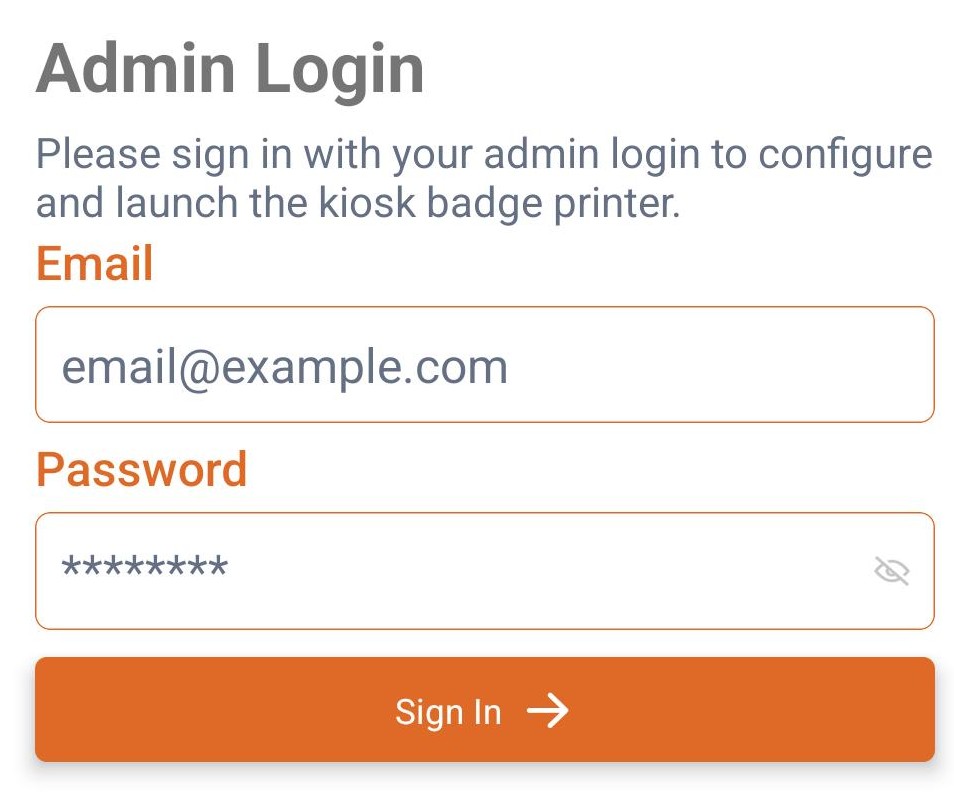Click the Email field label
The width and height of the screenshot is (954, 808).
(95, 264)
